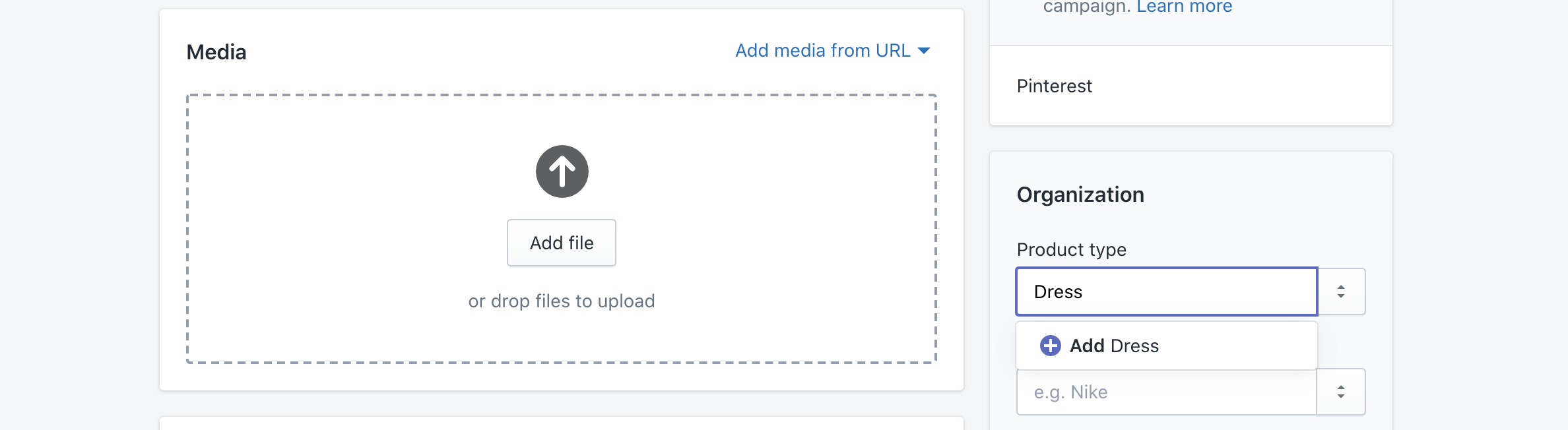Viewport: 1568px width, 430px height.
Task: Click the bold Add word in the suggestion
Action: [1087, 346]
